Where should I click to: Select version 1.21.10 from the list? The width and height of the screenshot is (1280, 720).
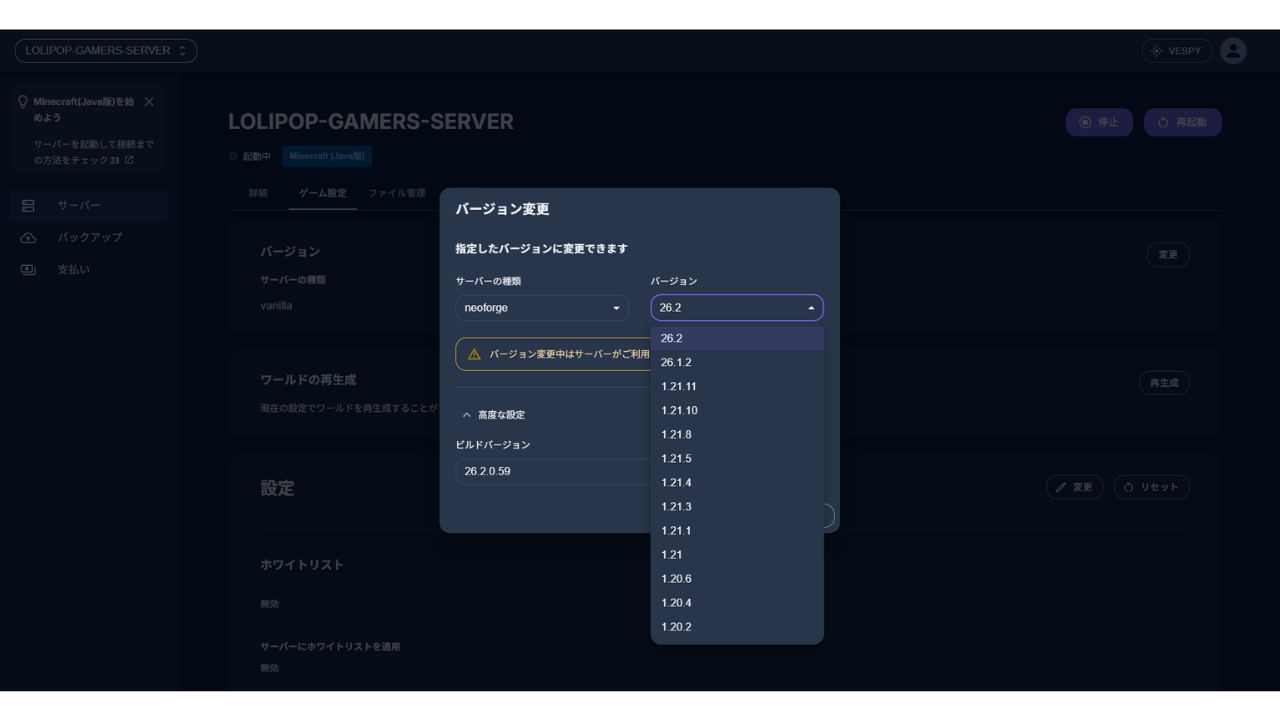[737, 410]
